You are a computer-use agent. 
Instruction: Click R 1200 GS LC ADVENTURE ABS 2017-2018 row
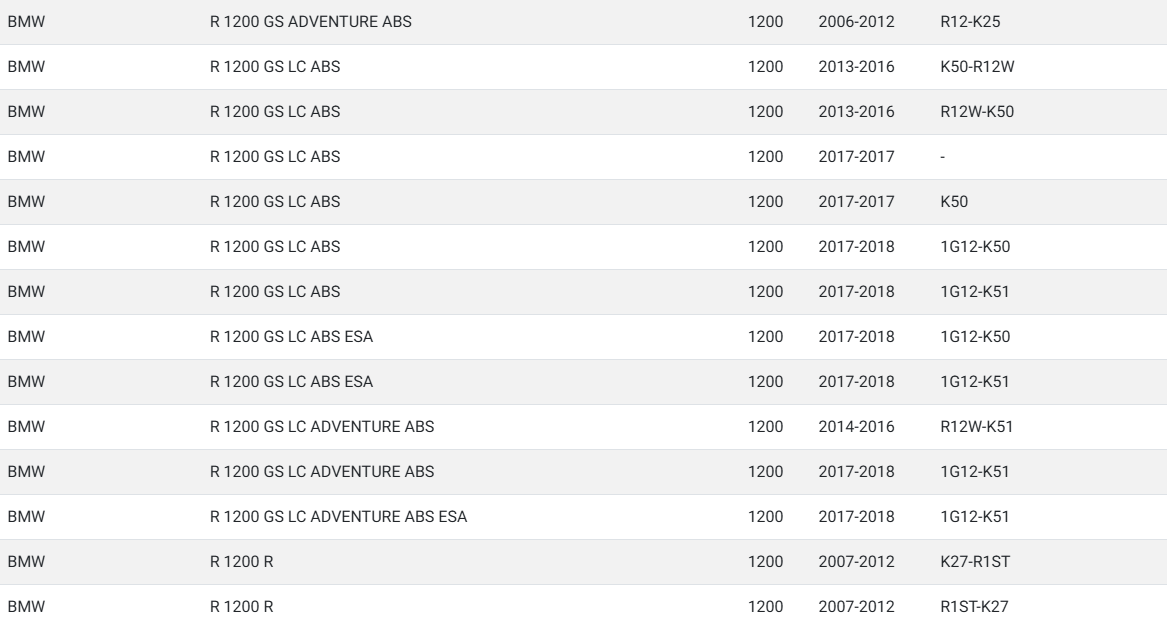pyautogui.click(x=584, y=472)
